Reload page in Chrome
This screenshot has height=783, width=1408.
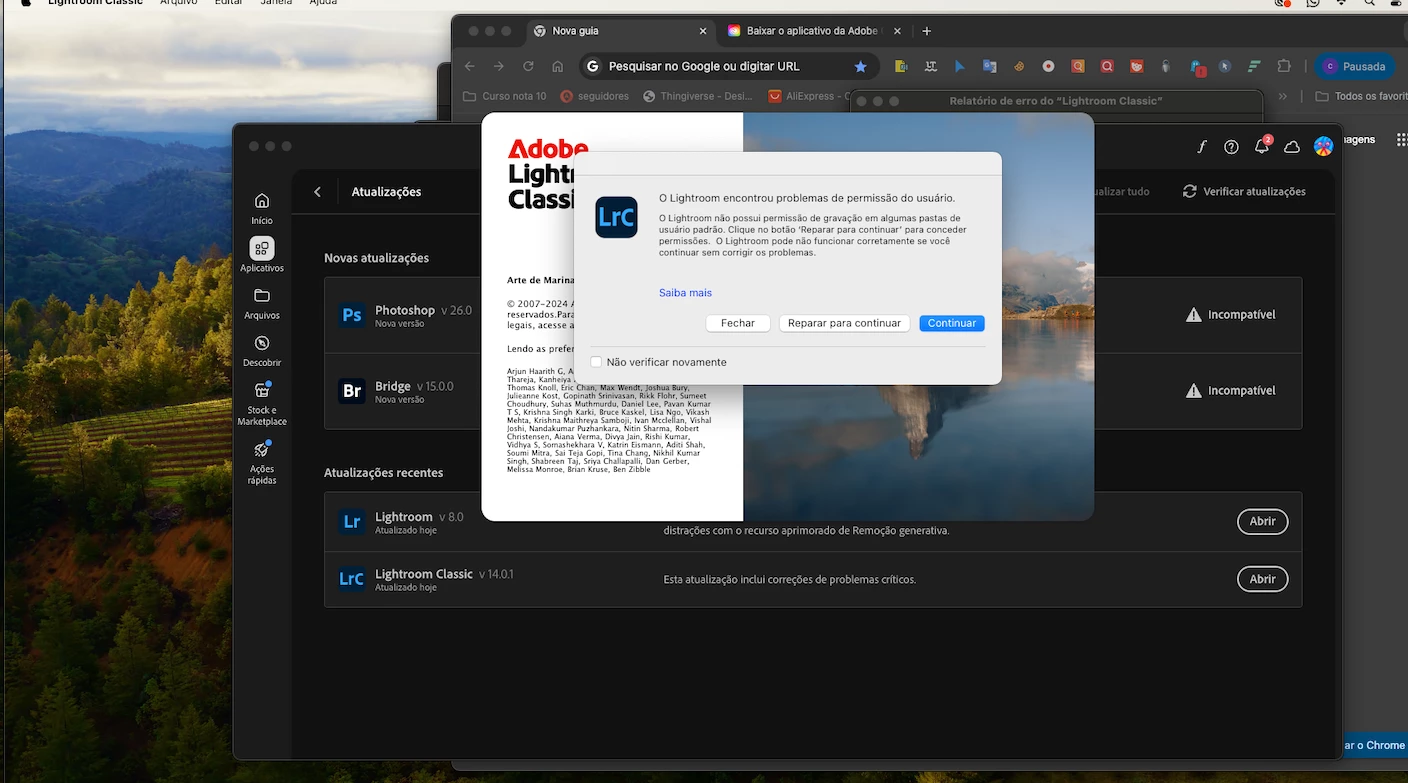point(528,67)
